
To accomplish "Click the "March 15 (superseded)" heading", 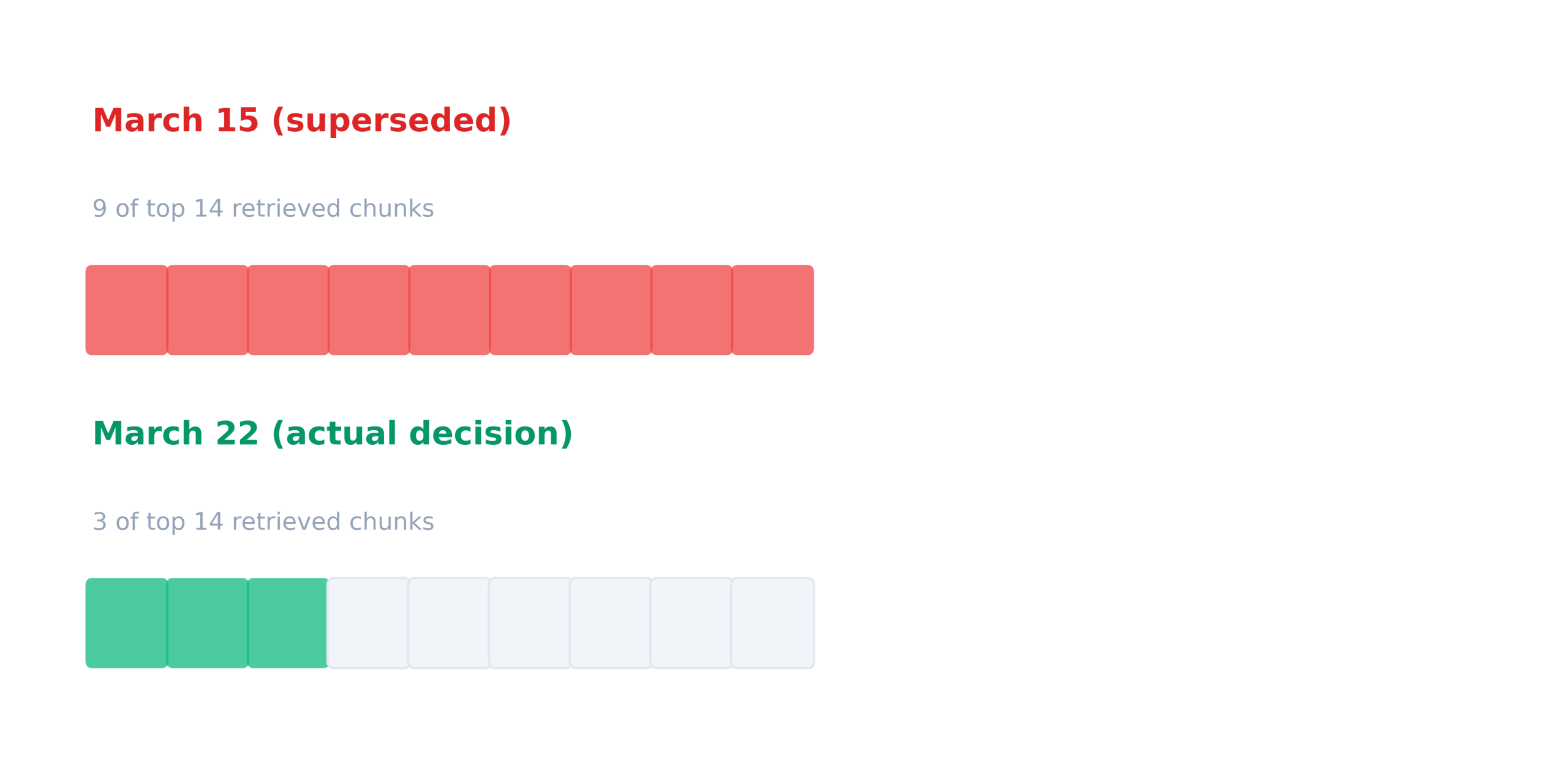I will [301, 121].
